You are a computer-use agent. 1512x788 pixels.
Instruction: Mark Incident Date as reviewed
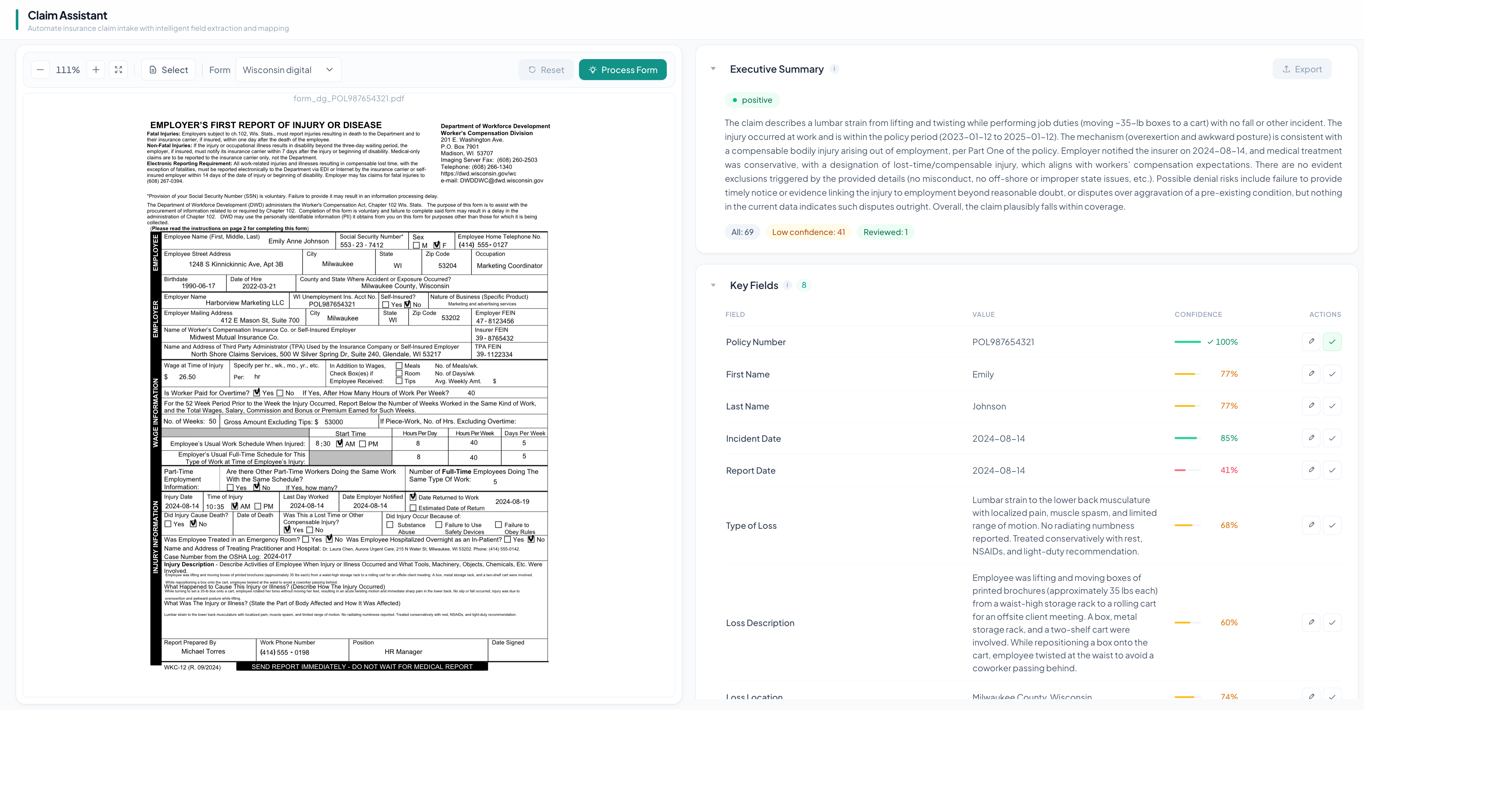(1332, 438)
